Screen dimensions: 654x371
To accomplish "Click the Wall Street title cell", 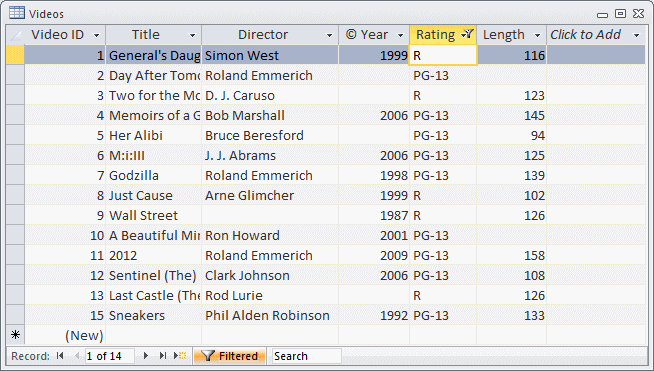I will pos(154,216).
